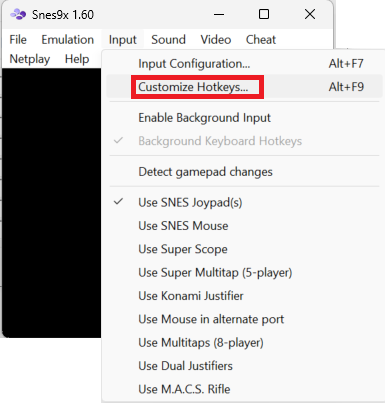Select Detect gamepad changes

(x=244, y=172)
